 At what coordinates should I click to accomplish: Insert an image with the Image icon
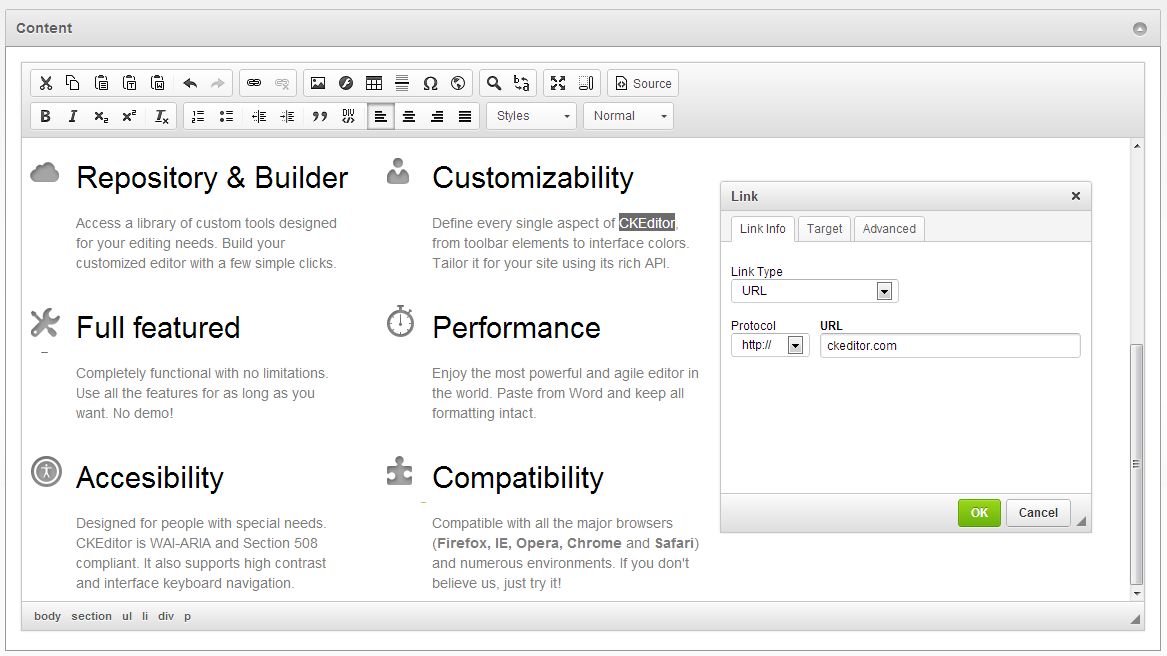coord(318,84)
